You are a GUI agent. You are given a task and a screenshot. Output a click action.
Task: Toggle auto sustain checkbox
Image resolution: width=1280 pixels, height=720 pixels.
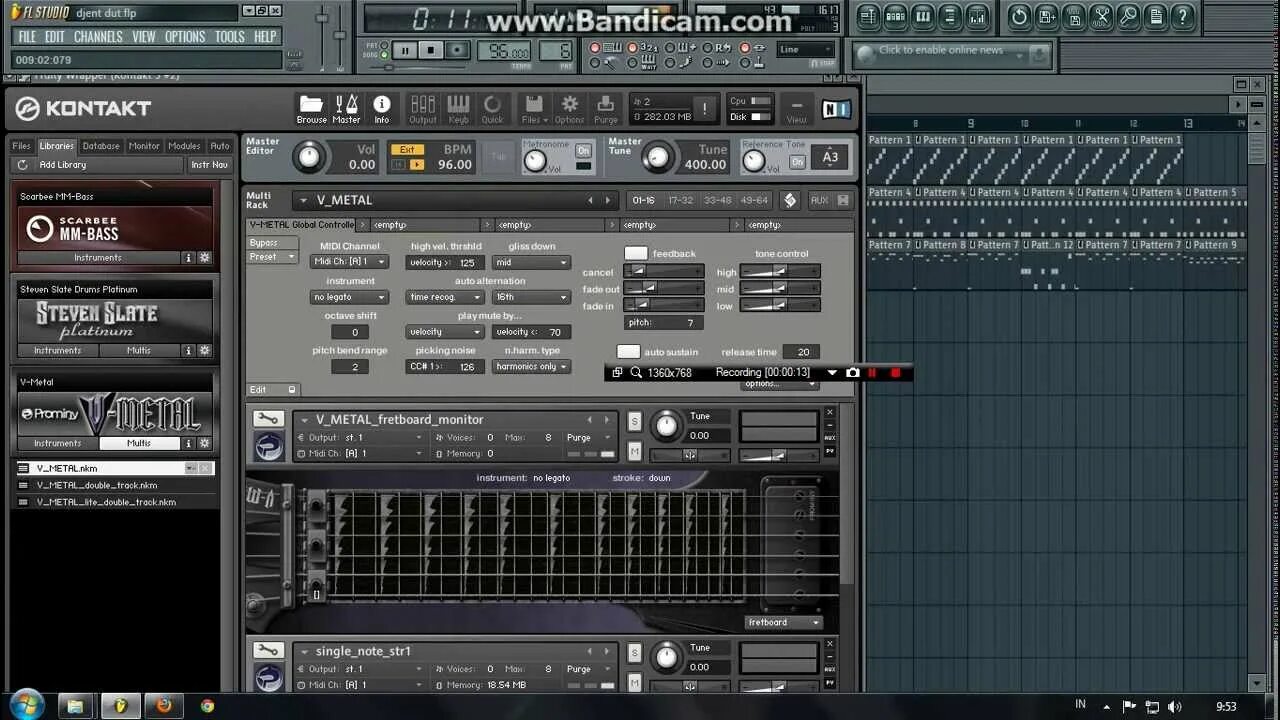628,352
